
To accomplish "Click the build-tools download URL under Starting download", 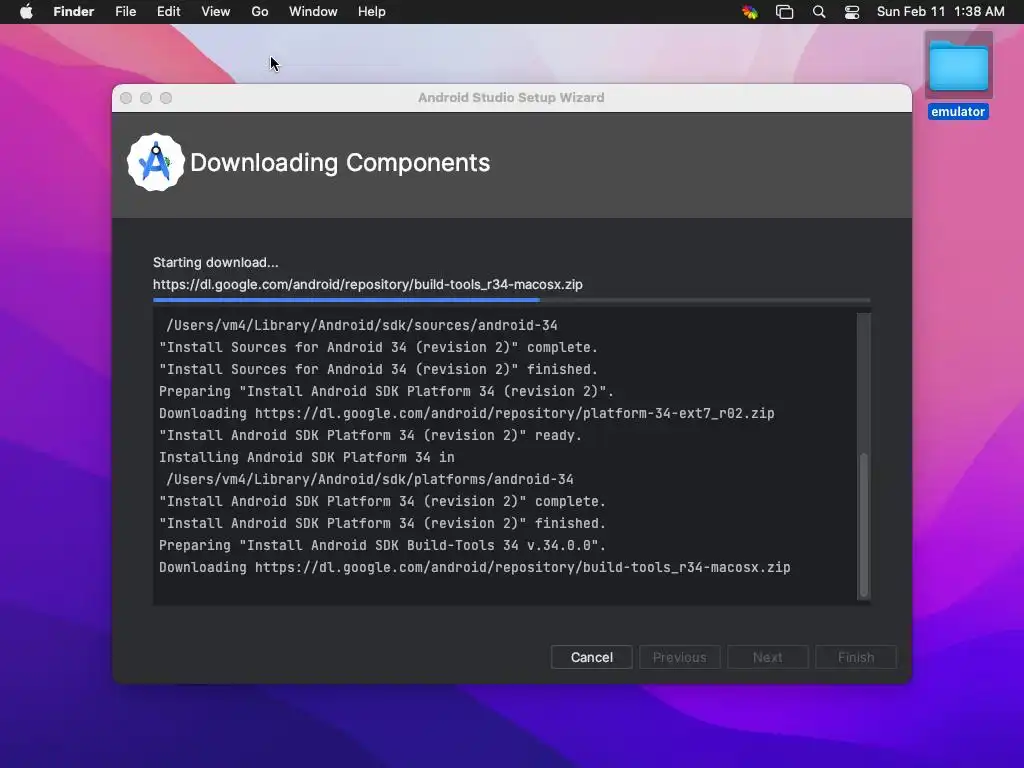I will pyautogui.click(x=368, y=284).
